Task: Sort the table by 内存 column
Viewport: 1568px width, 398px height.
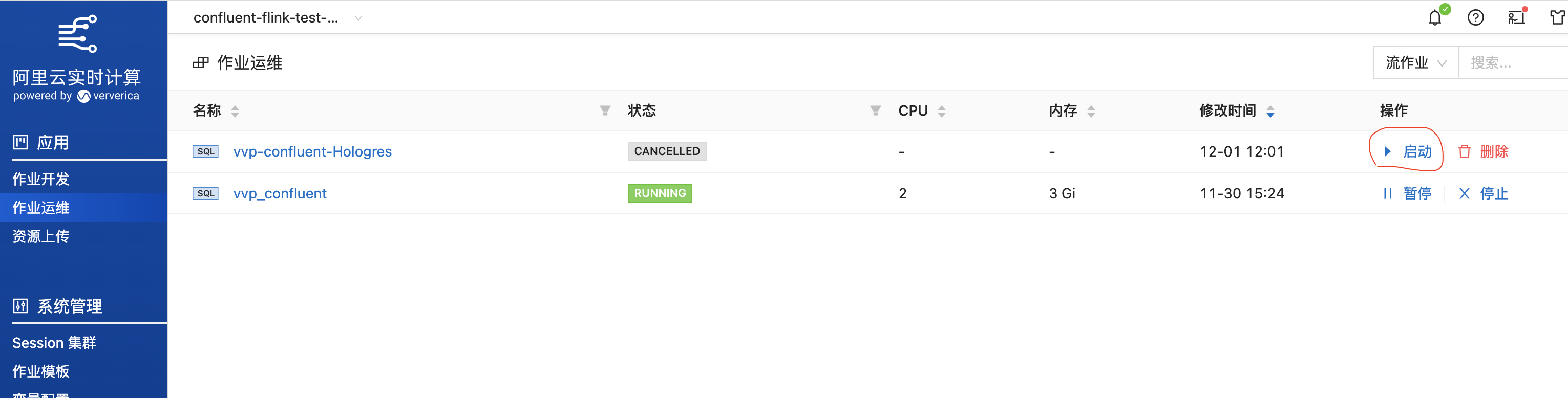Action: click(x=1091, y=111)
